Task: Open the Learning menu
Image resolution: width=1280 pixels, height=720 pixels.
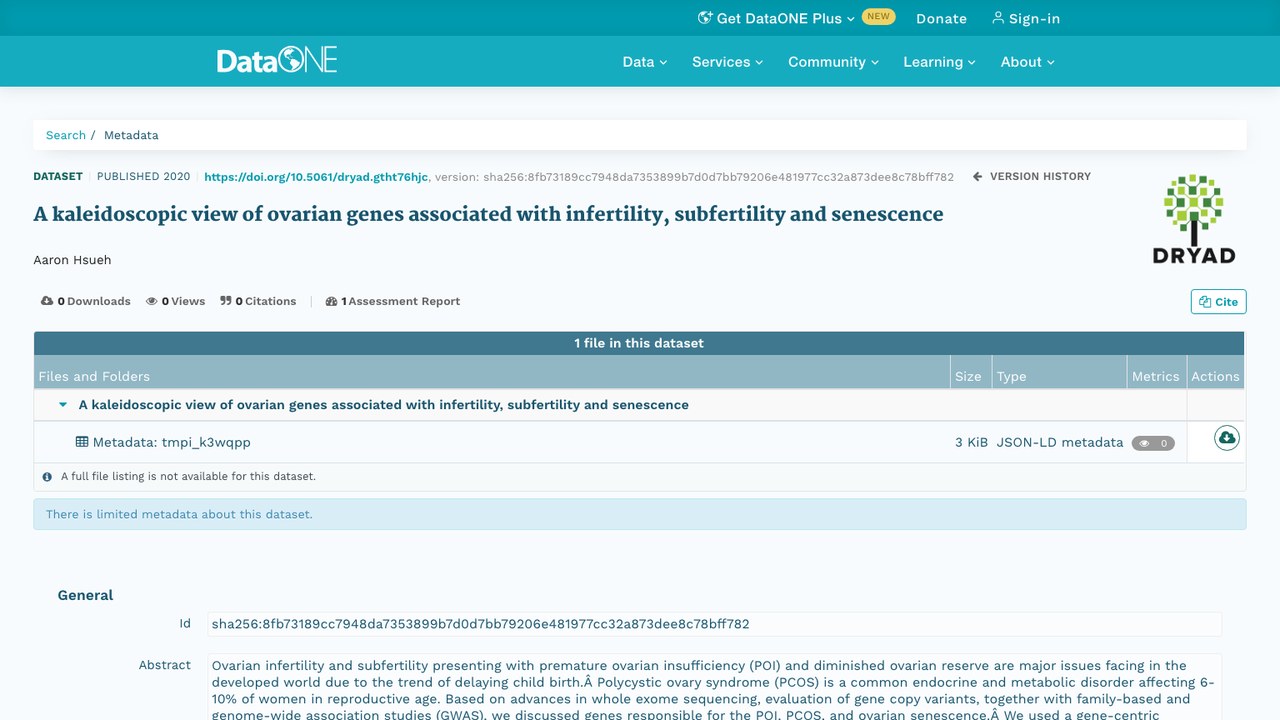Action: coord(939,62)
